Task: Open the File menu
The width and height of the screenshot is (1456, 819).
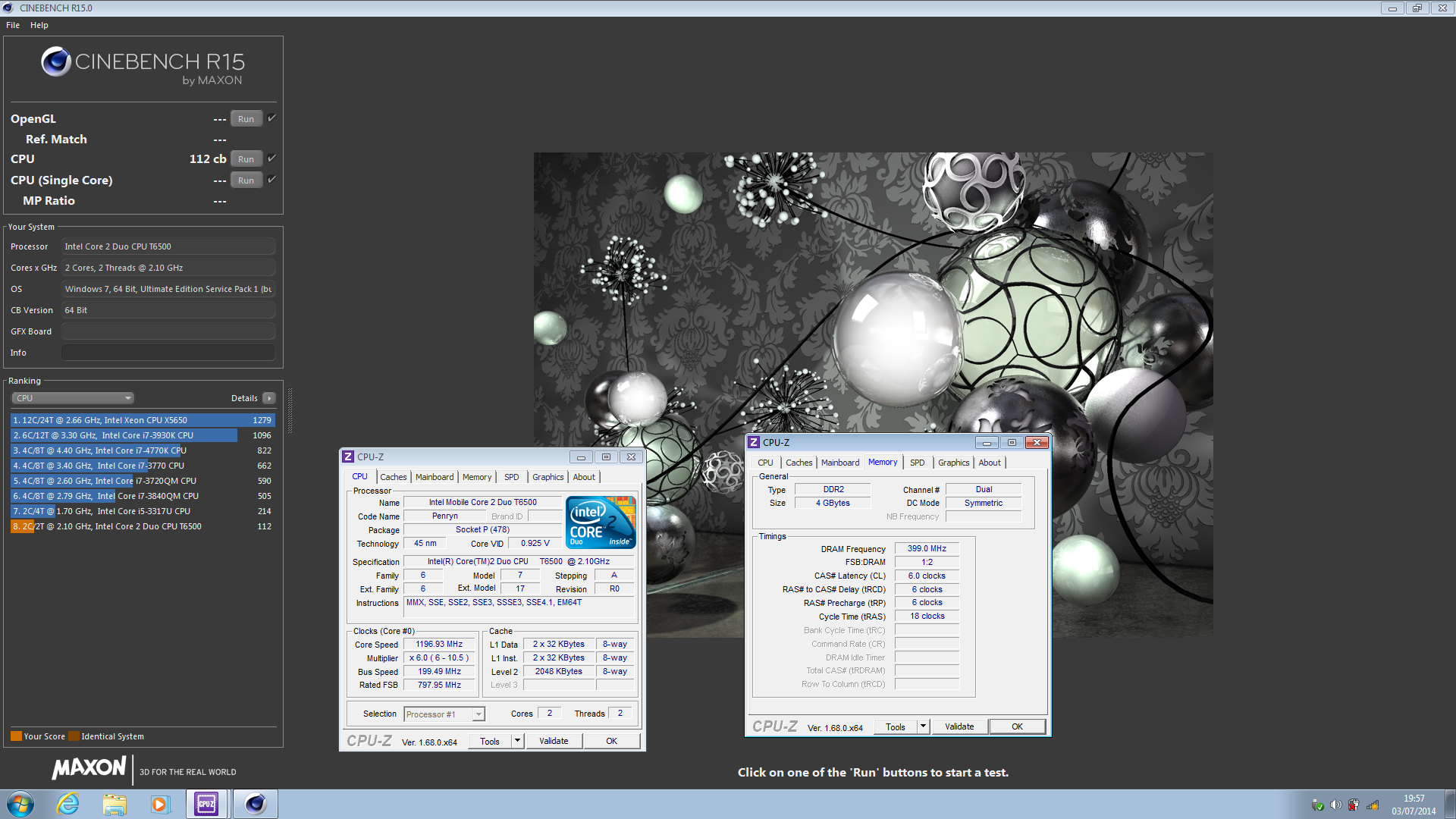Action: click(13, 25)
